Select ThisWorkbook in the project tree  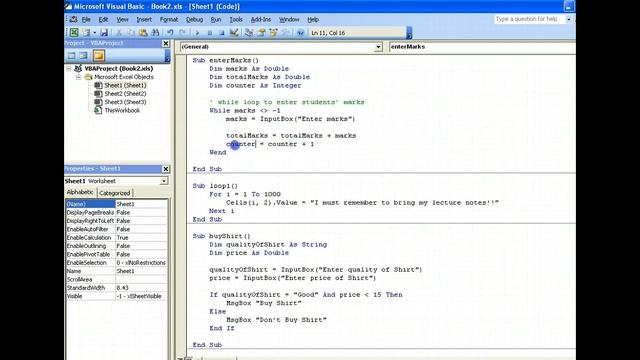point(122,111)
